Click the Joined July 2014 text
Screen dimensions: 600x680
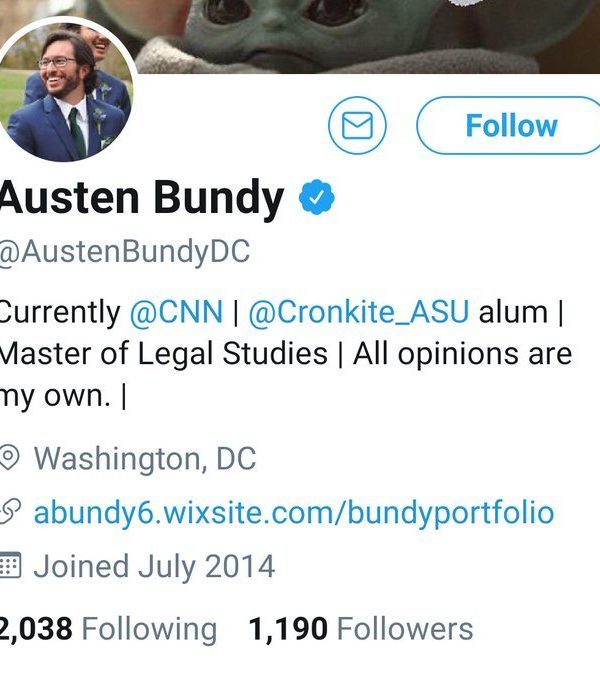pos(154,566)
